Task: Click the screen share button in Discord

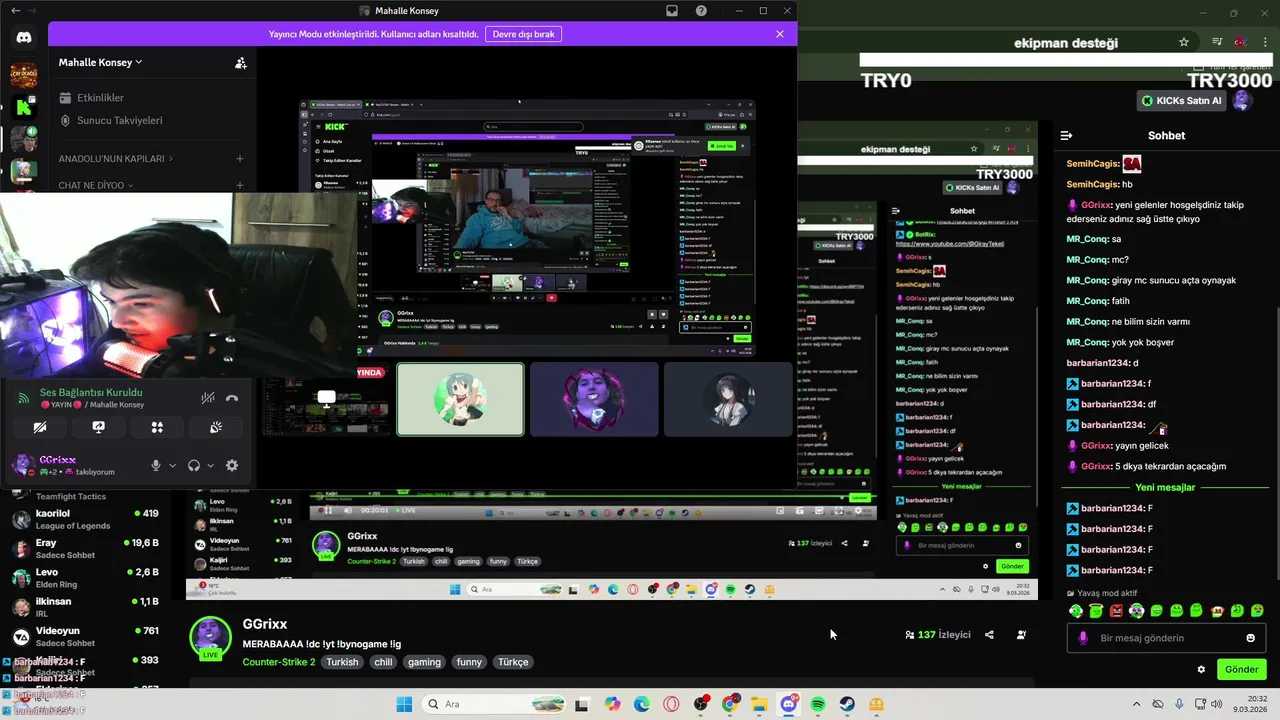Action: point(99,427)
